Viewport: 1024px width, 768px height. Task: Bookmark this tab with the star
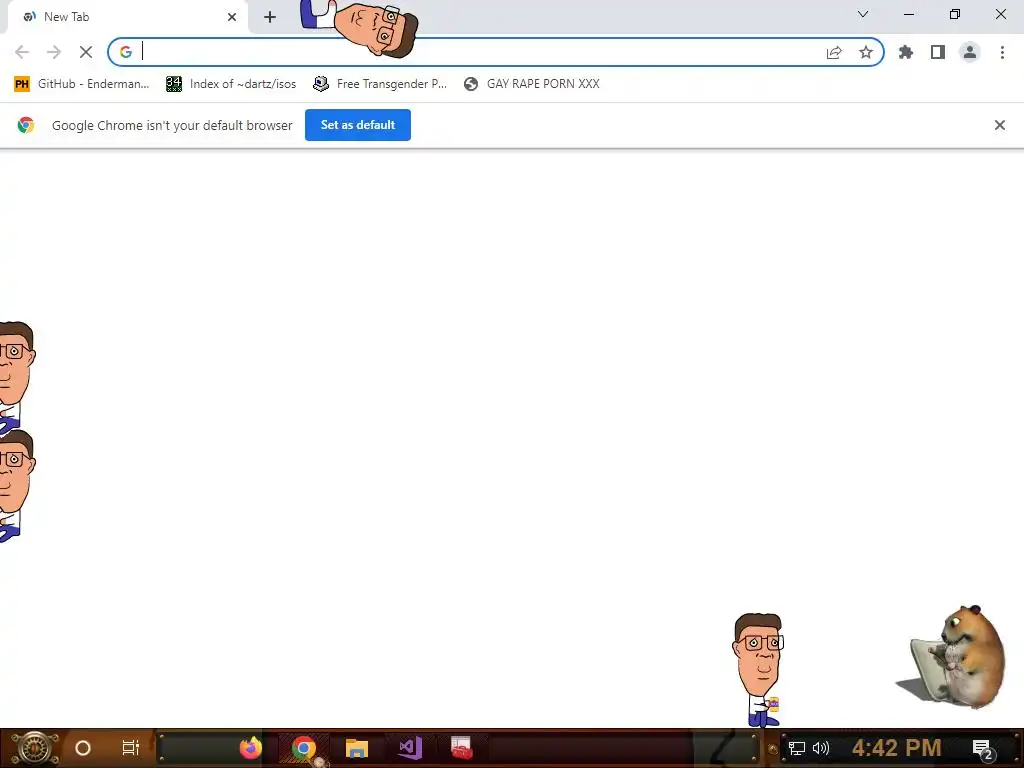(866, 52)
